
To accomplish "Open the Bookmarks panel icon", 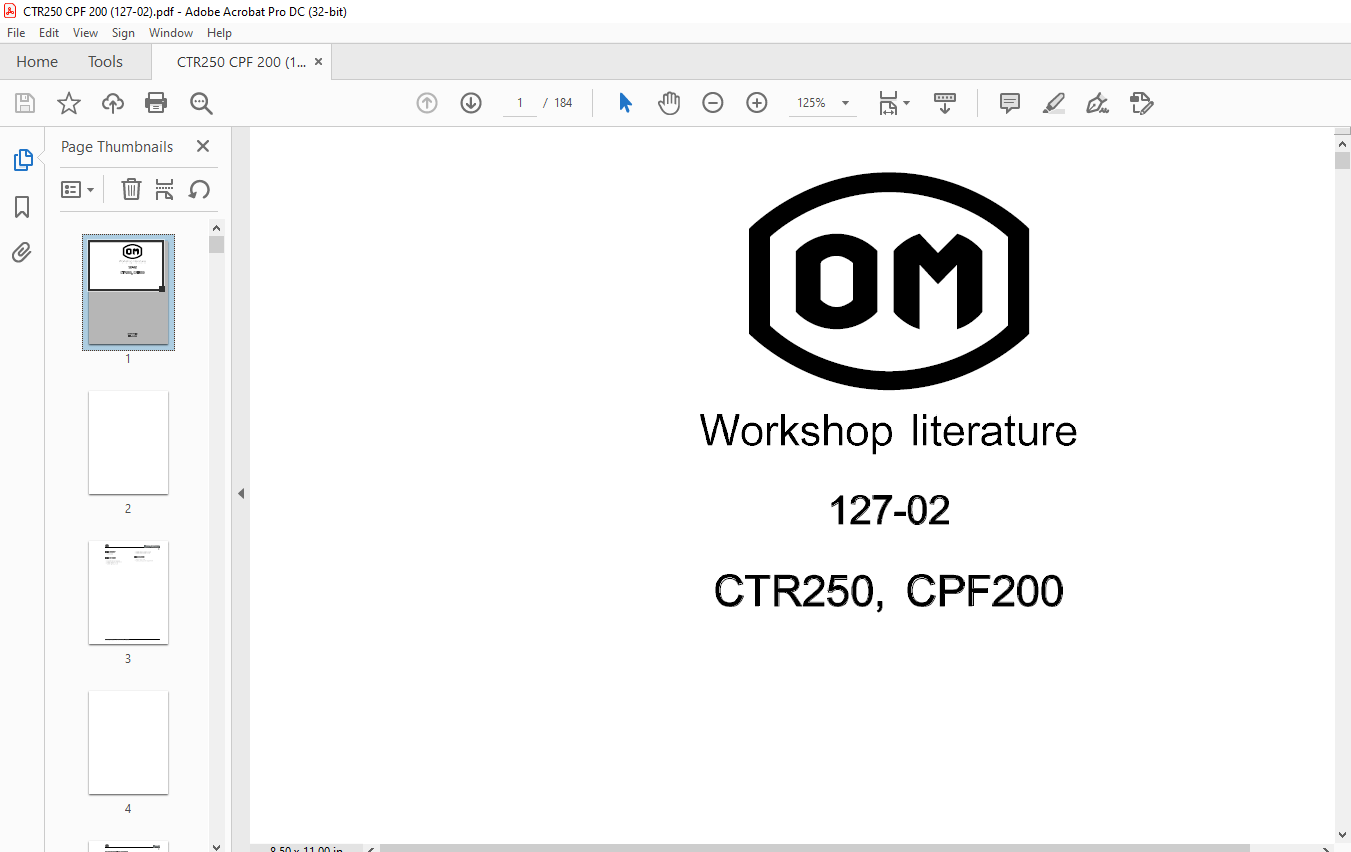I will coord(22,207).
